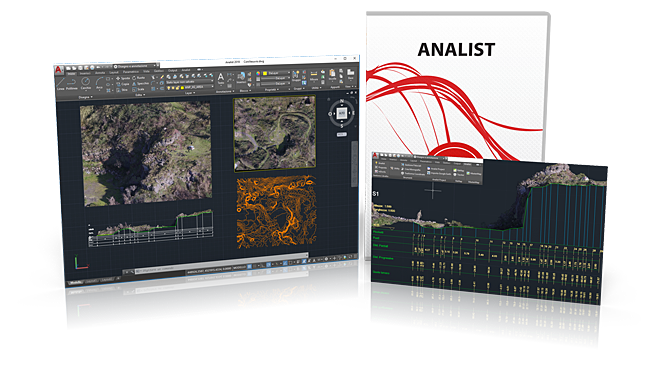Click the Gruppo icon

pos(296,75)
